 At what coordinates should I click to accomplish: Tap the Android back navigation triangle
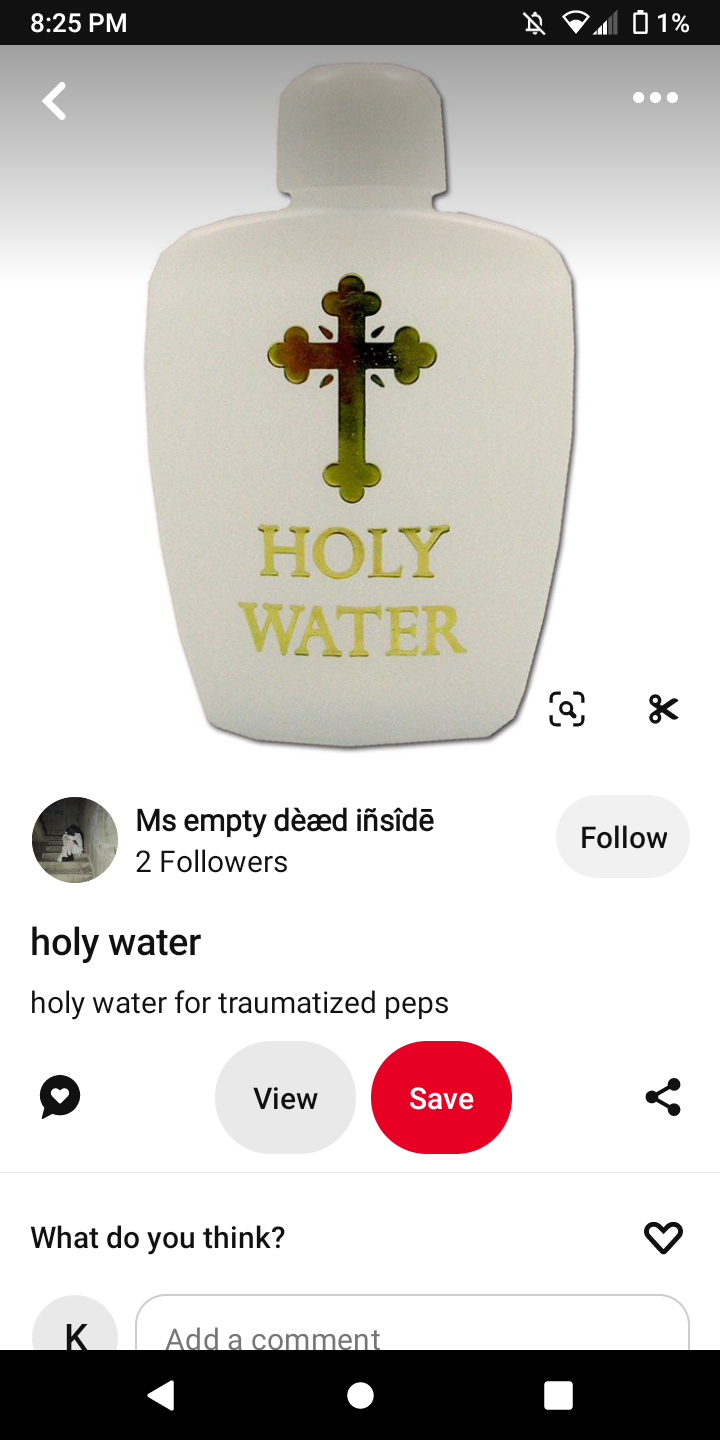click(x=162, y=1395)
